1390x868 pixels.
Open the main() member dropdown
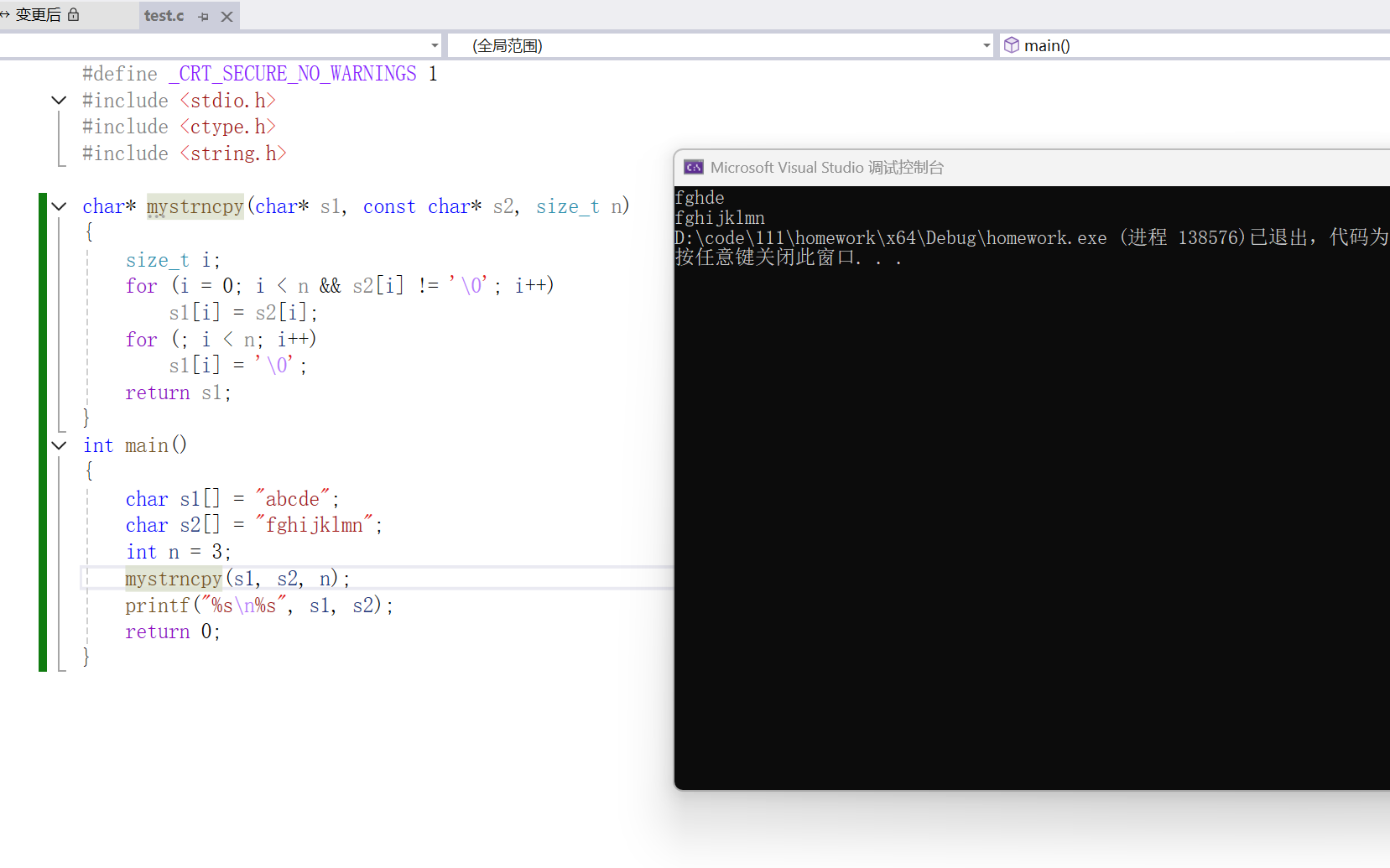1195,45
